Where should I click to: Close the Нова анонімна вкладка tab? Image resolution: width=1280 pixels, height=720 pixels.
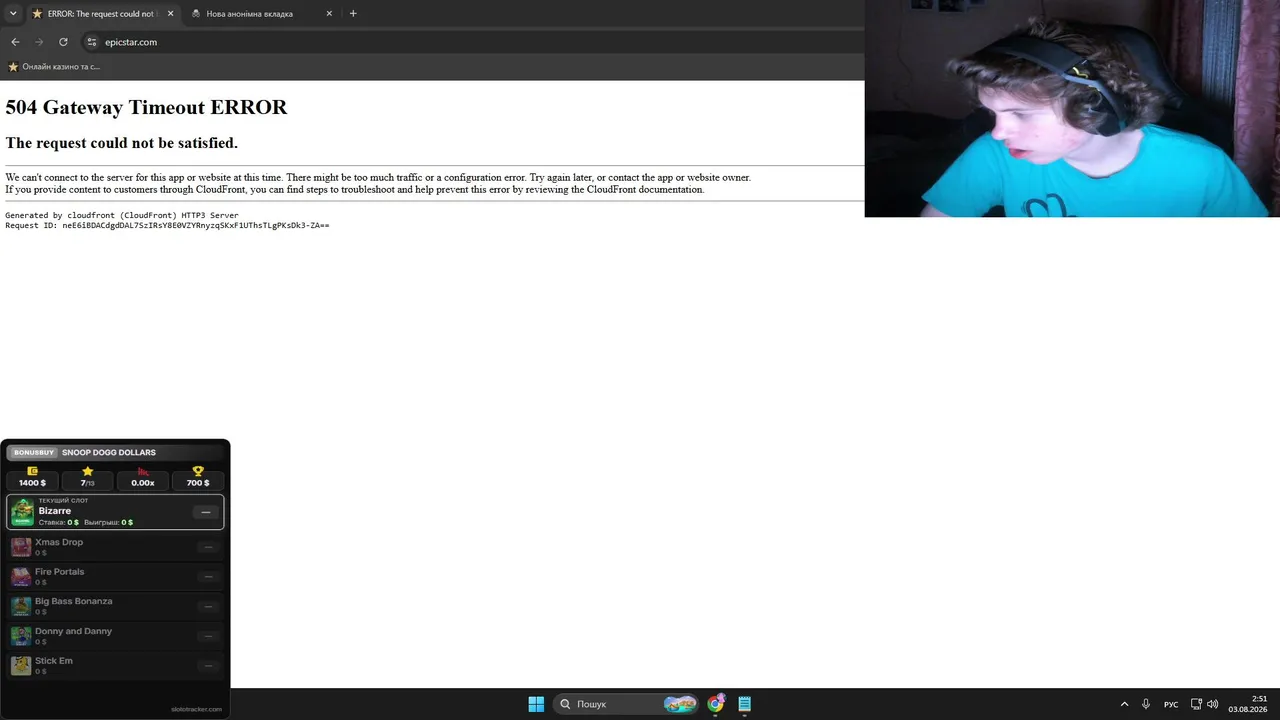[329, 14]
